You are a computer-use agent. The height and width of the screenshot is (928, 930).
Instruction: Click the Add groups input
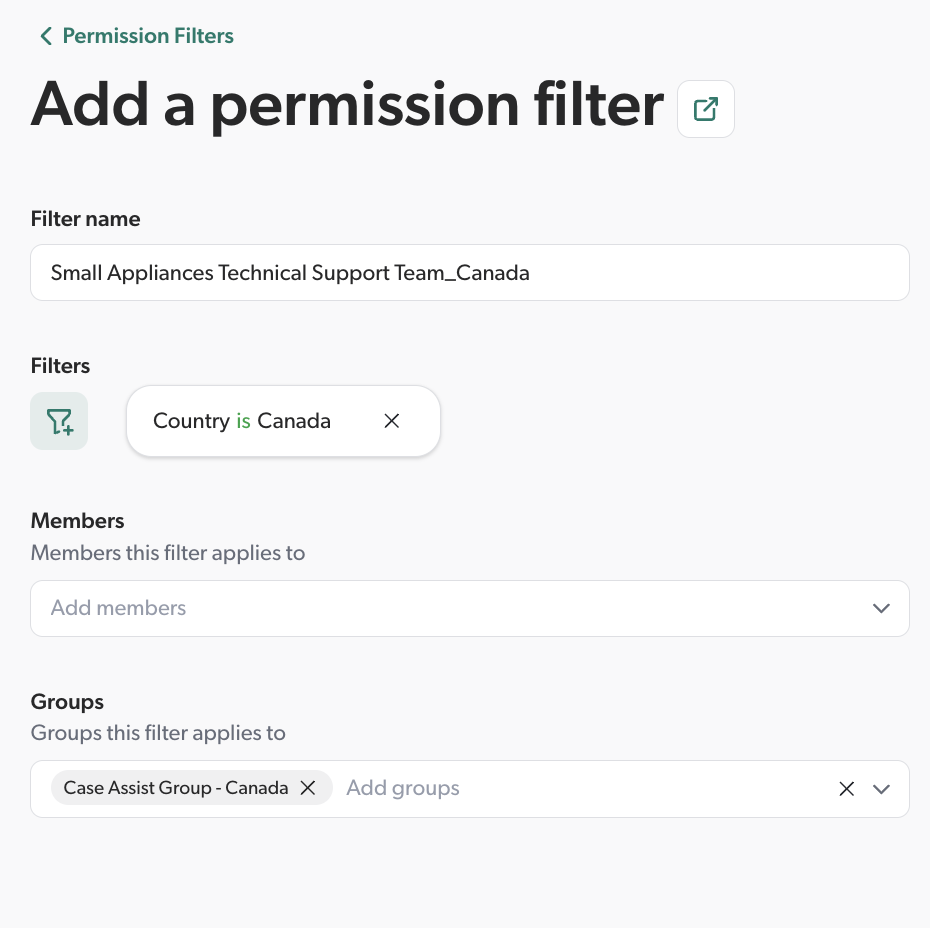(403, 788)
